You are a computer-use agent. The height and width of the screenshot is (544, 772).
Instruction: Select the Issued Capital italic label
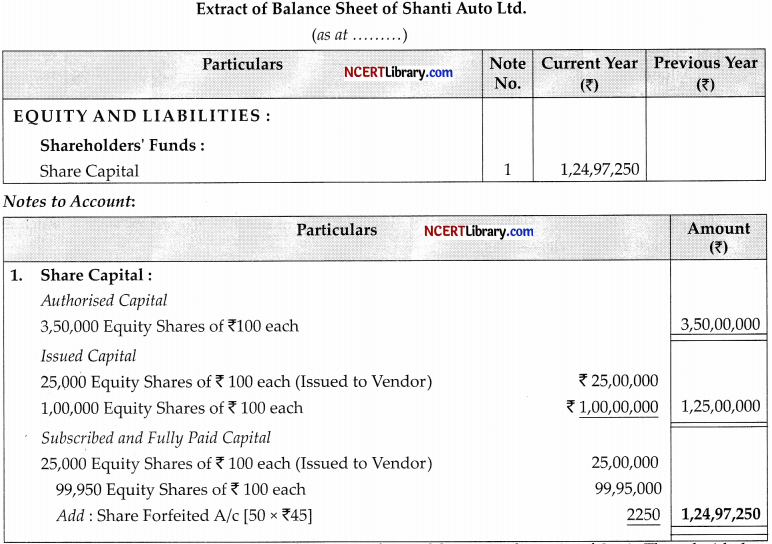pos(88,356)
